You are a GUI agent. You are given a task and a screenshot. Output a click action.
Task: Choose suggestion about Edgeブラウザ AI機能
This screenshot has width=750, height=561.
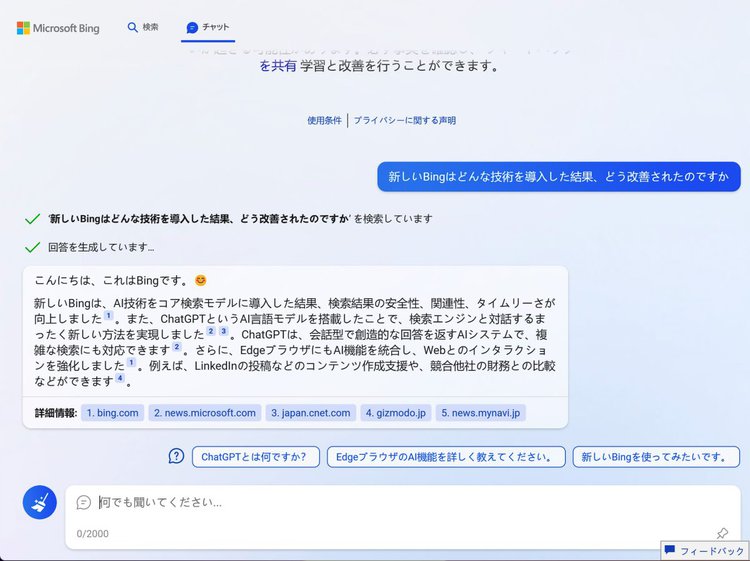(x=446, y=457)
